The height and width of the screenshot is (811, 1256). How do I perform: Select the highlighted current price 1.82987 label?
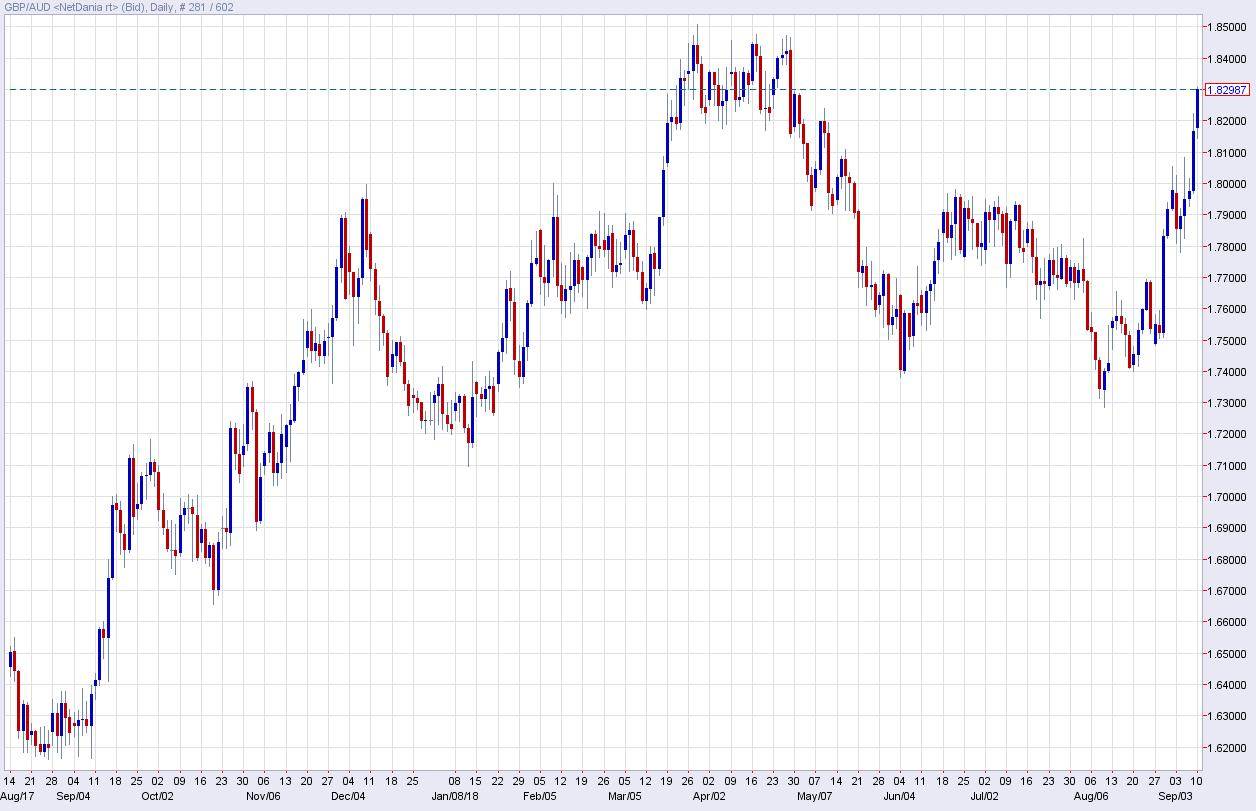(1228, 90)
